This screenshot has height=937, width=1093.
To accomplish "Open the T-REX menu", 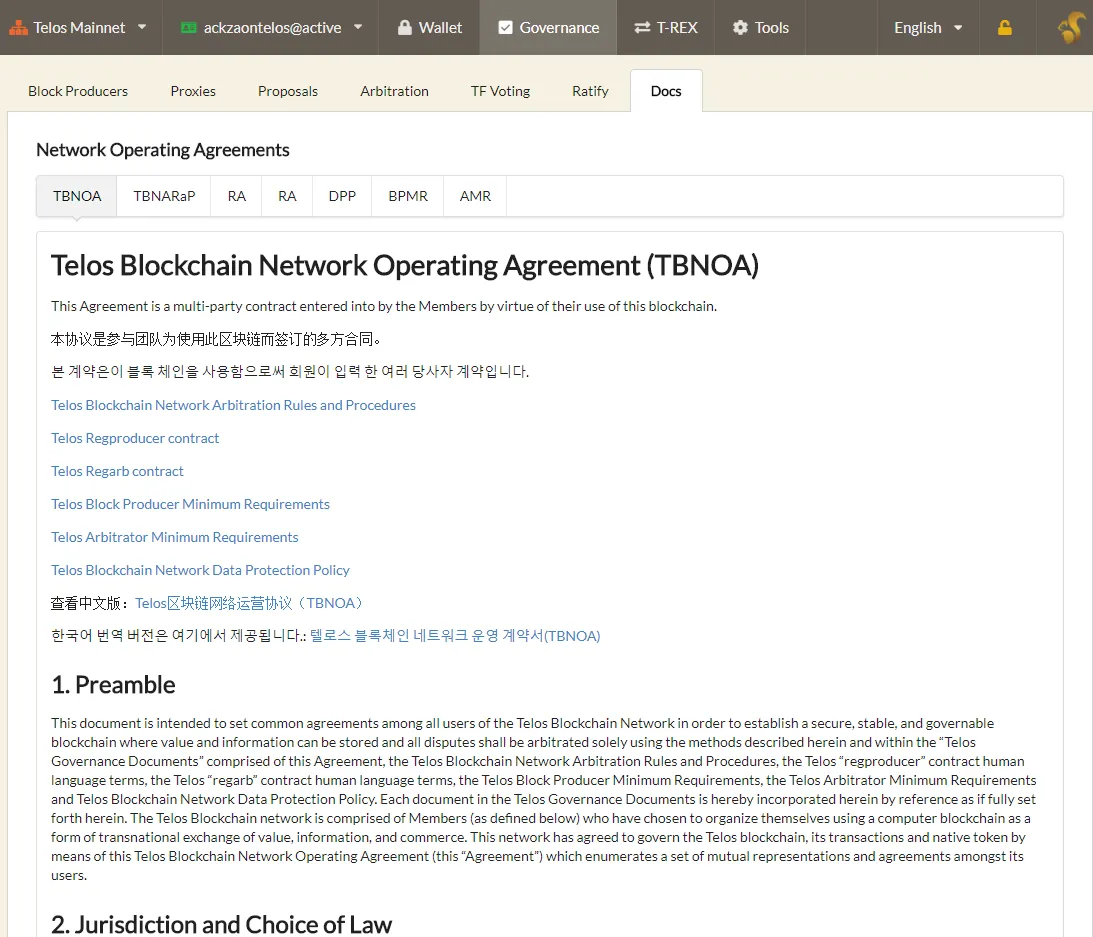I will [x=666, y=28].
